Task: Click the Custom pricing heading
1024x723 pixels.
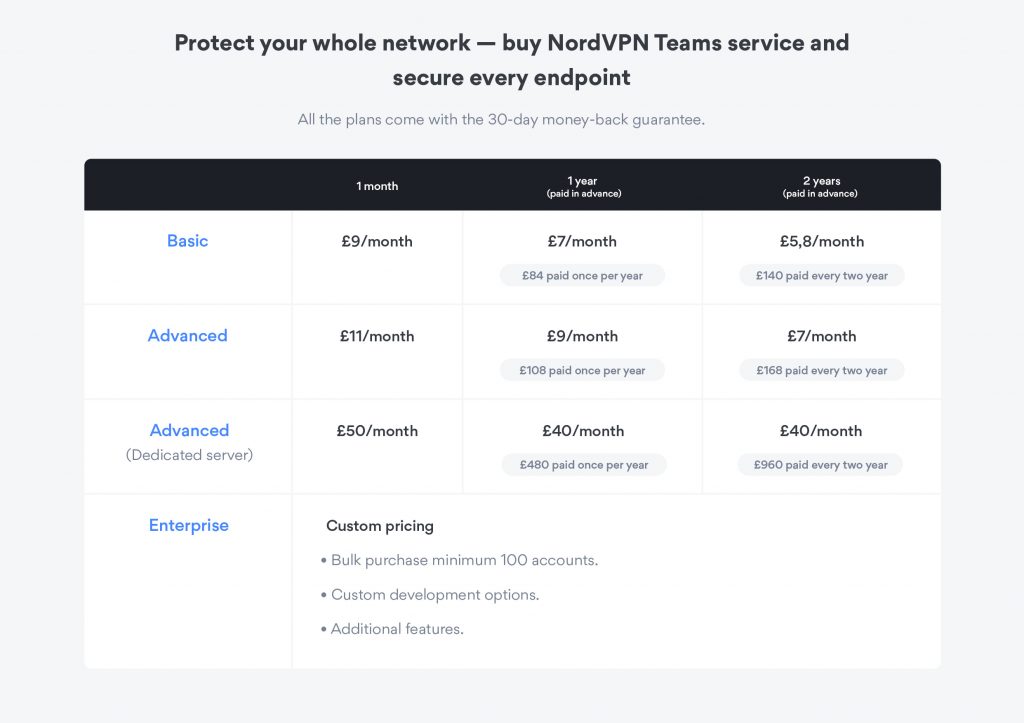Action: 380,526
